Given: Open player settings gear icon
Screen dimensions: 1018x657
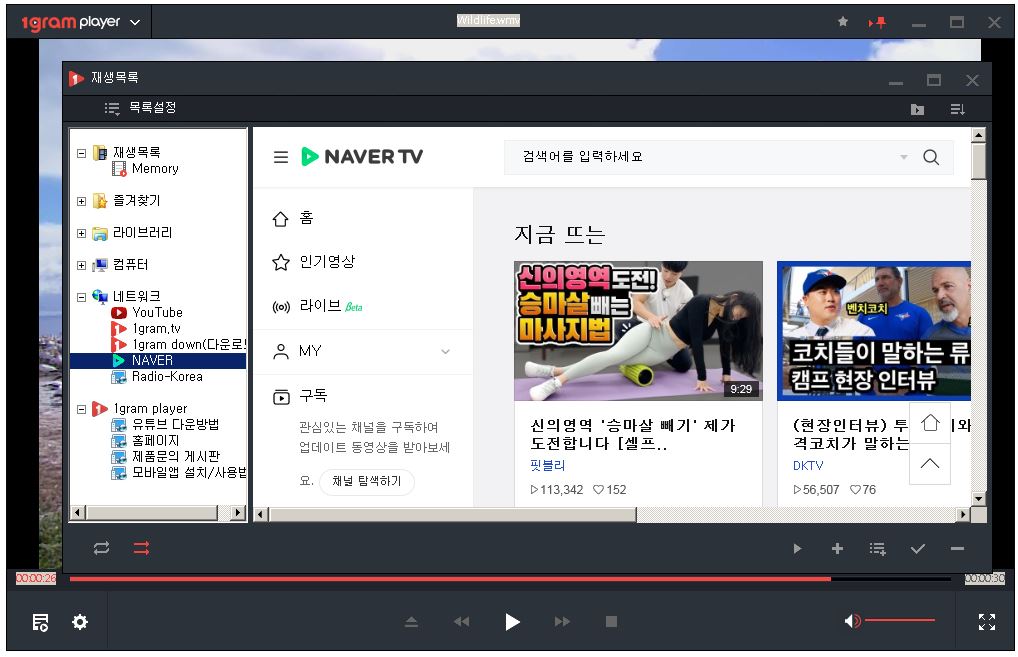Looking at the screenshot, I should 80,623.
